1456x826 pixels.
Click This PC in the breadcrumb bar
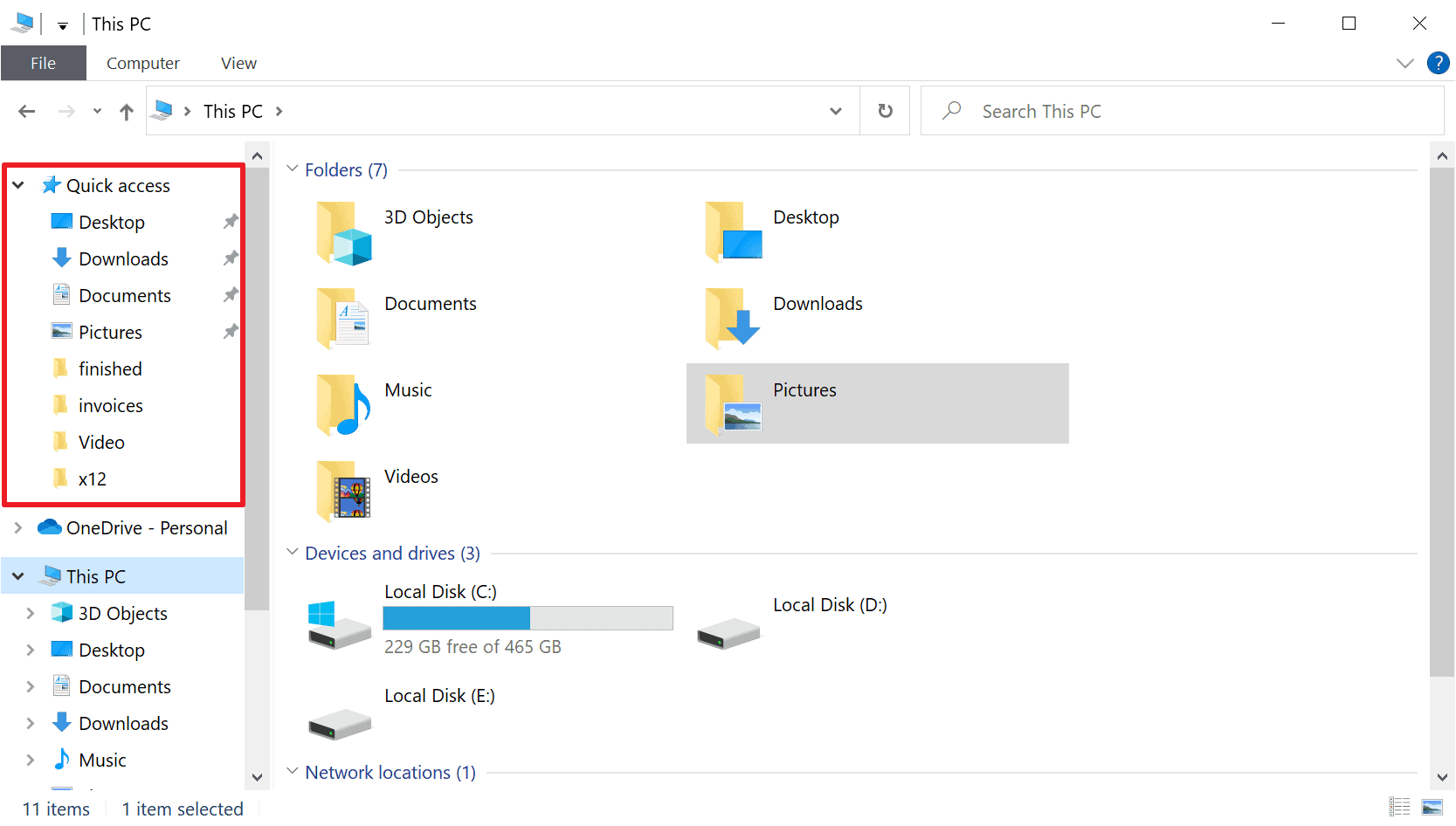tap(232, 111)
